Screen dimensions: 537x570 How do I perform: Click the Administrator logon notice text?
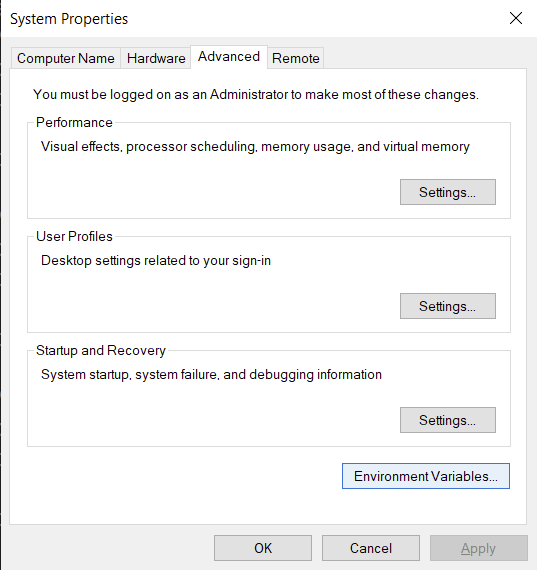pos(256,95)
